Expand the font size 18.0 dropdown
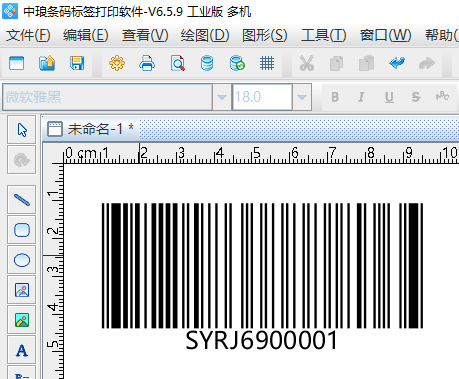Screen dimensions: 459x379 (x=302, y=97)
